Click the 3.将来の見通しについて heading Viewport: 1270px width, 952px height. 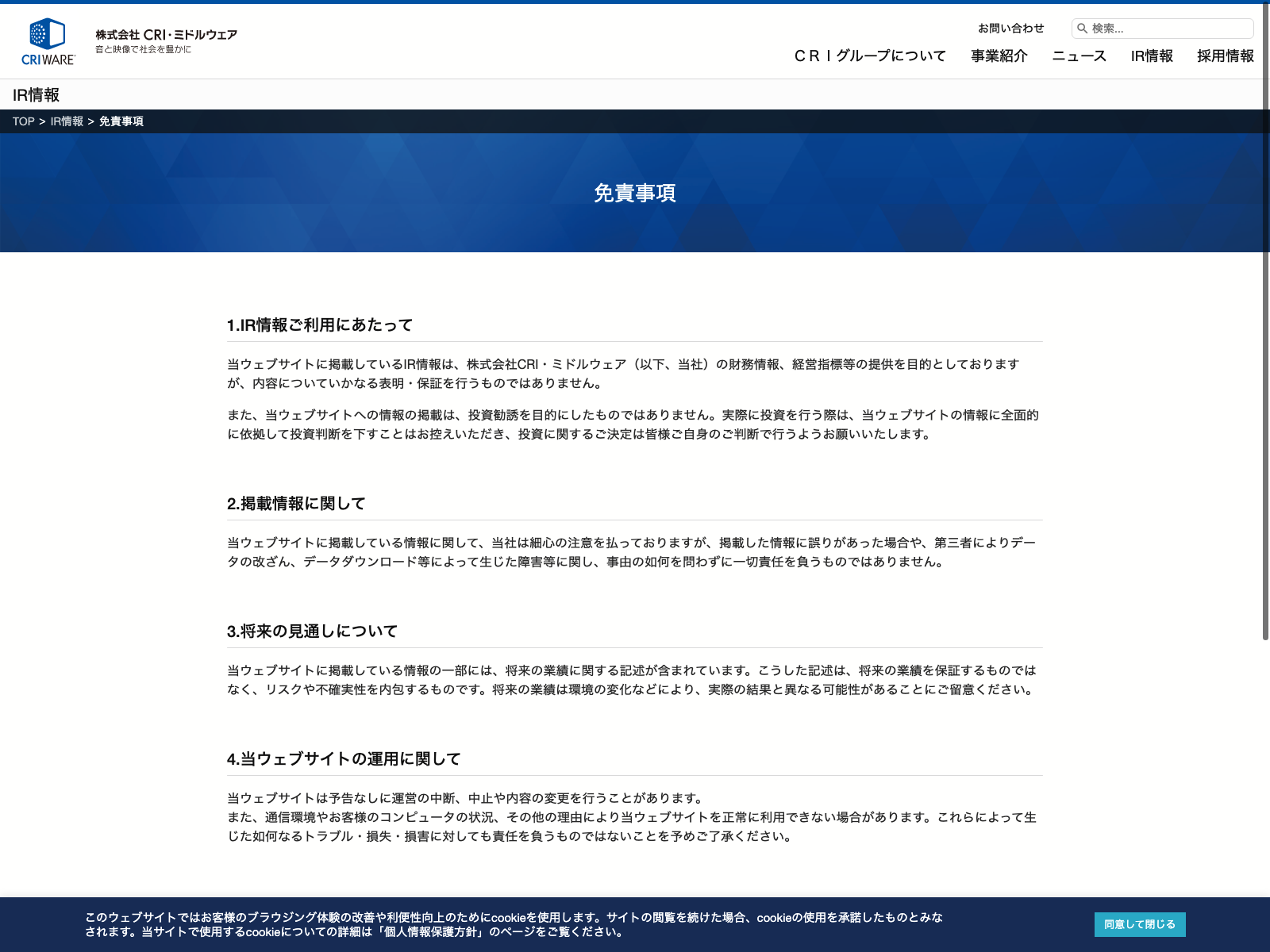click(x=312, y=631)
